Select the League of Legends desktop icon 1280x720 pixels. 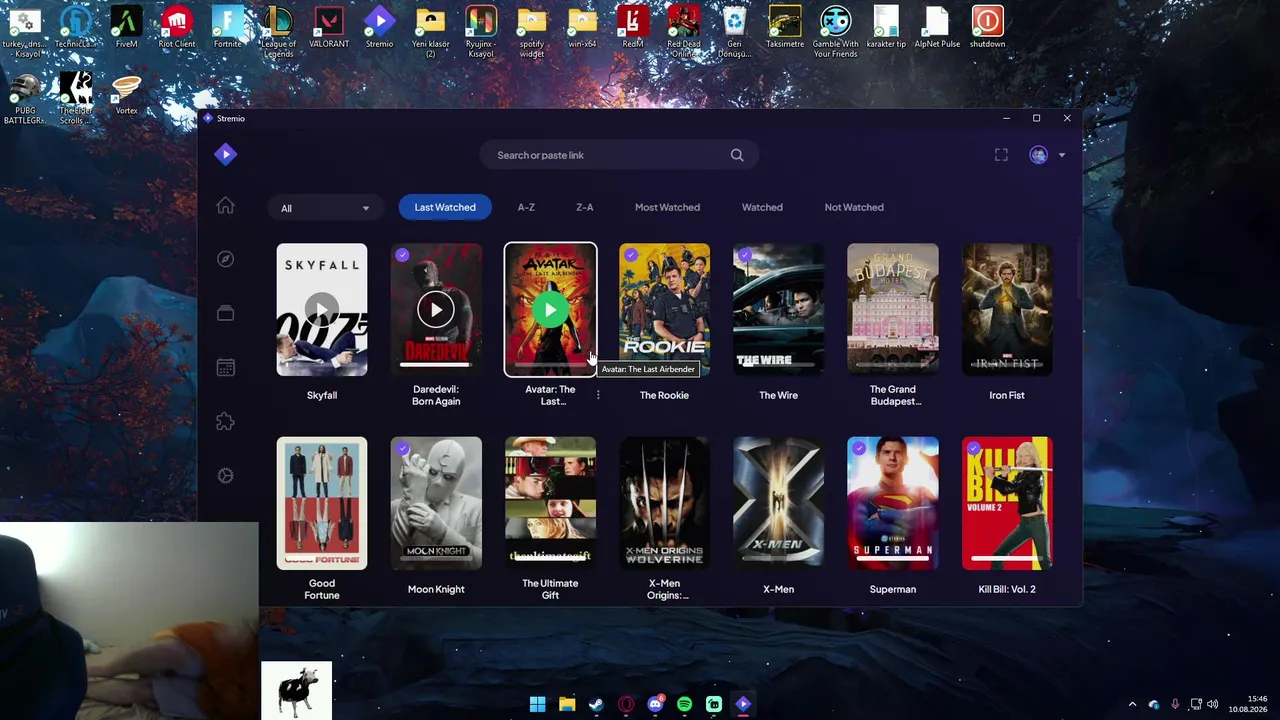[x=278, y=32]
